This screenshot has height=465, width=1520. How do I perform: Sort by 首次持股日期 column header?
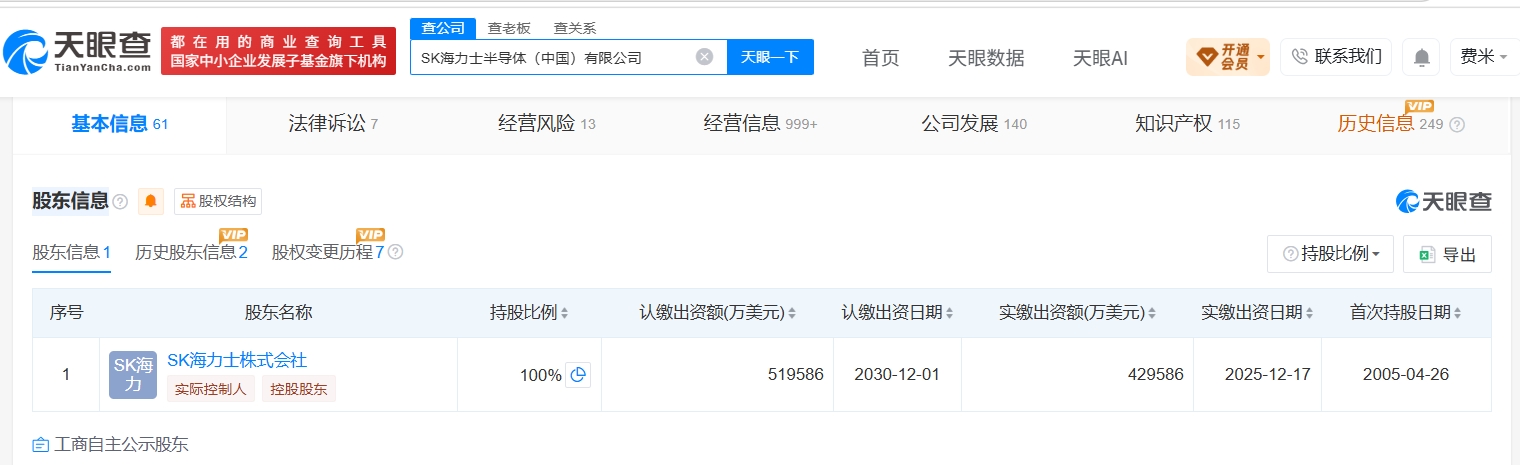1406,313
